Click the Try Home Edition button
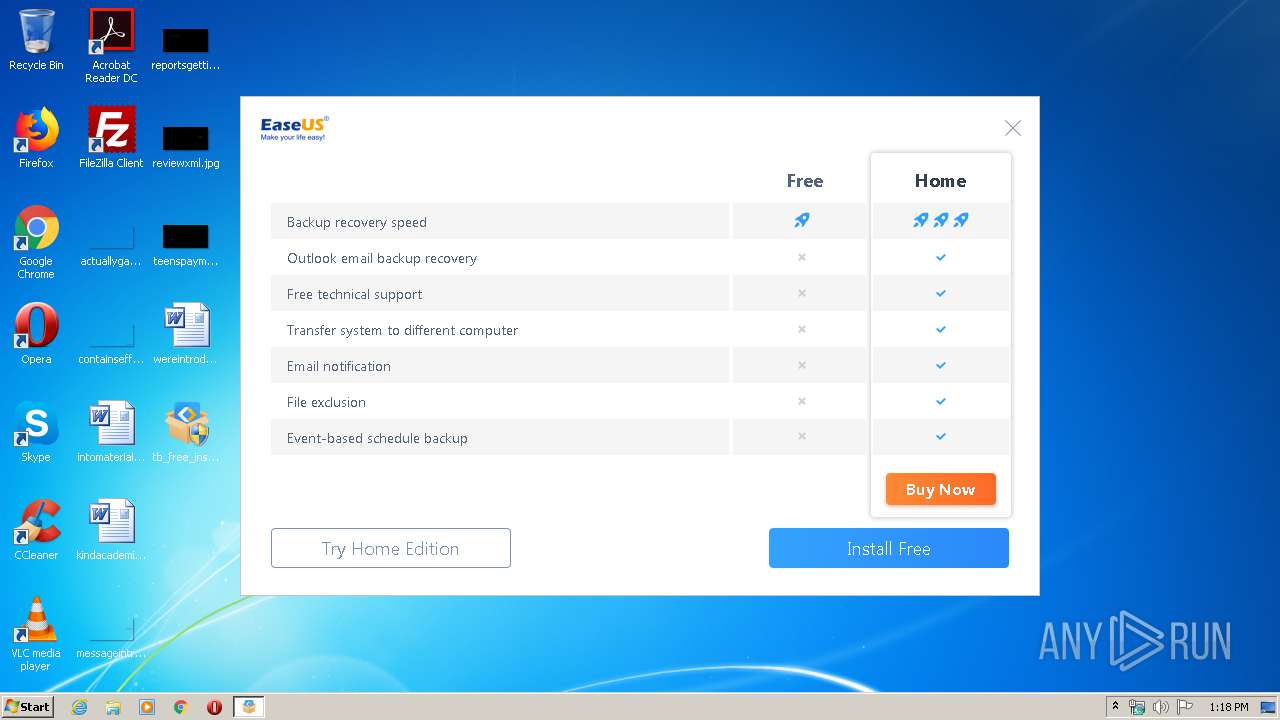Screen dimensions: 1280x720 tap(390, 548)
